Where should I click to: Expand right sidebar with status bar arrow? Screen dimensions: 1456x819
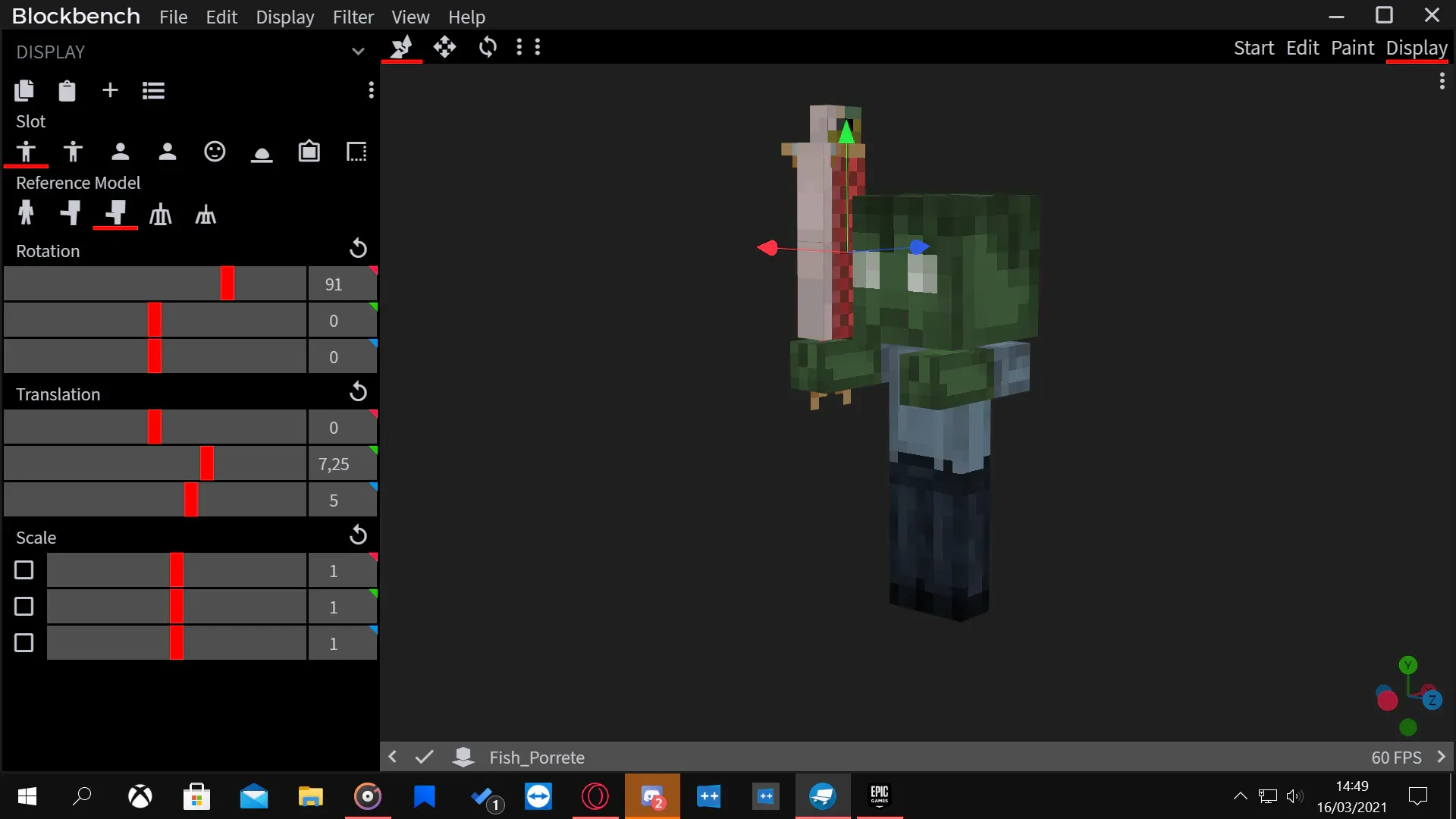(1442, 757)
